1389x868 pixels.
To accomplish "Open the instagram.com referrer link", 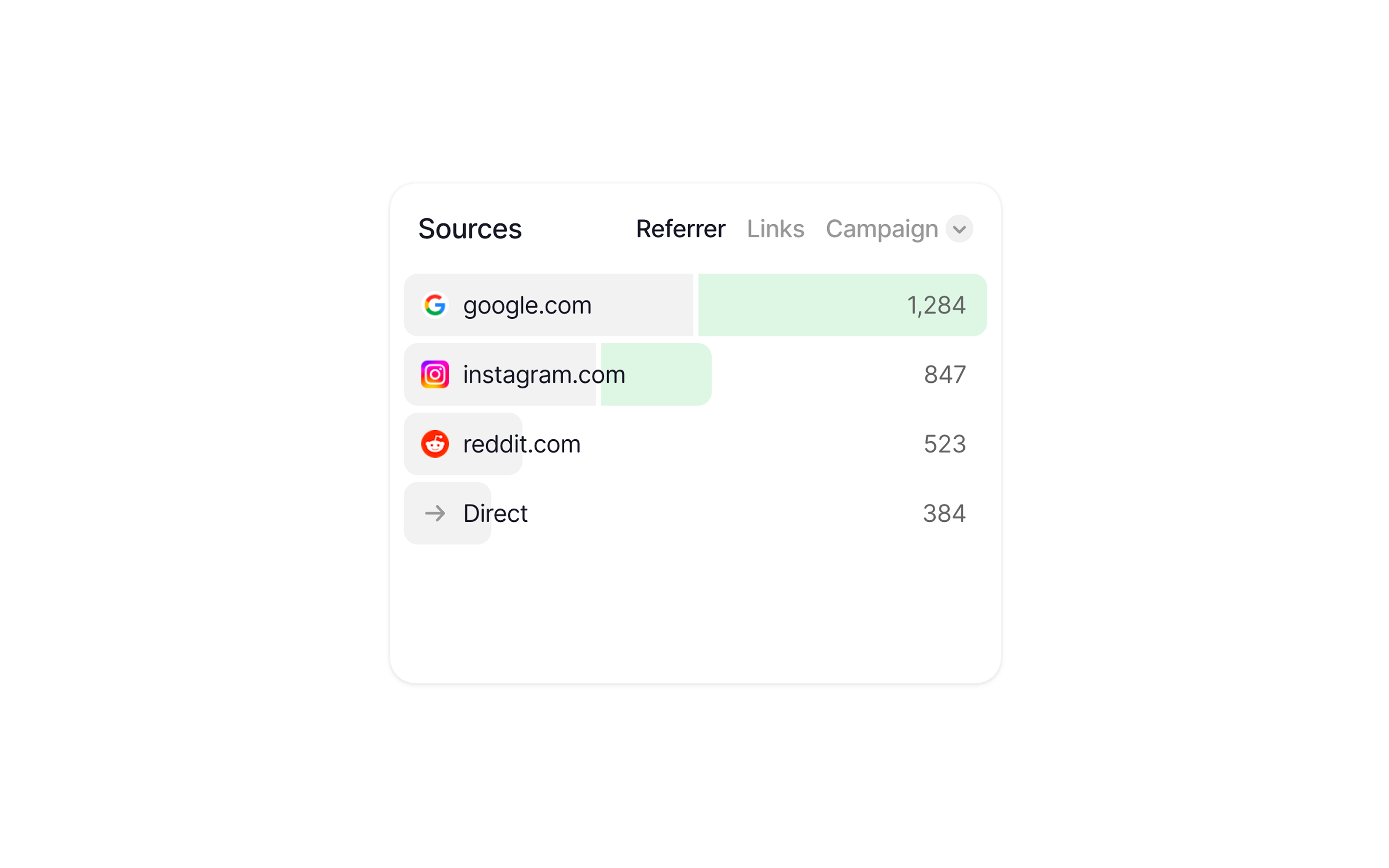I will [544, 374].
